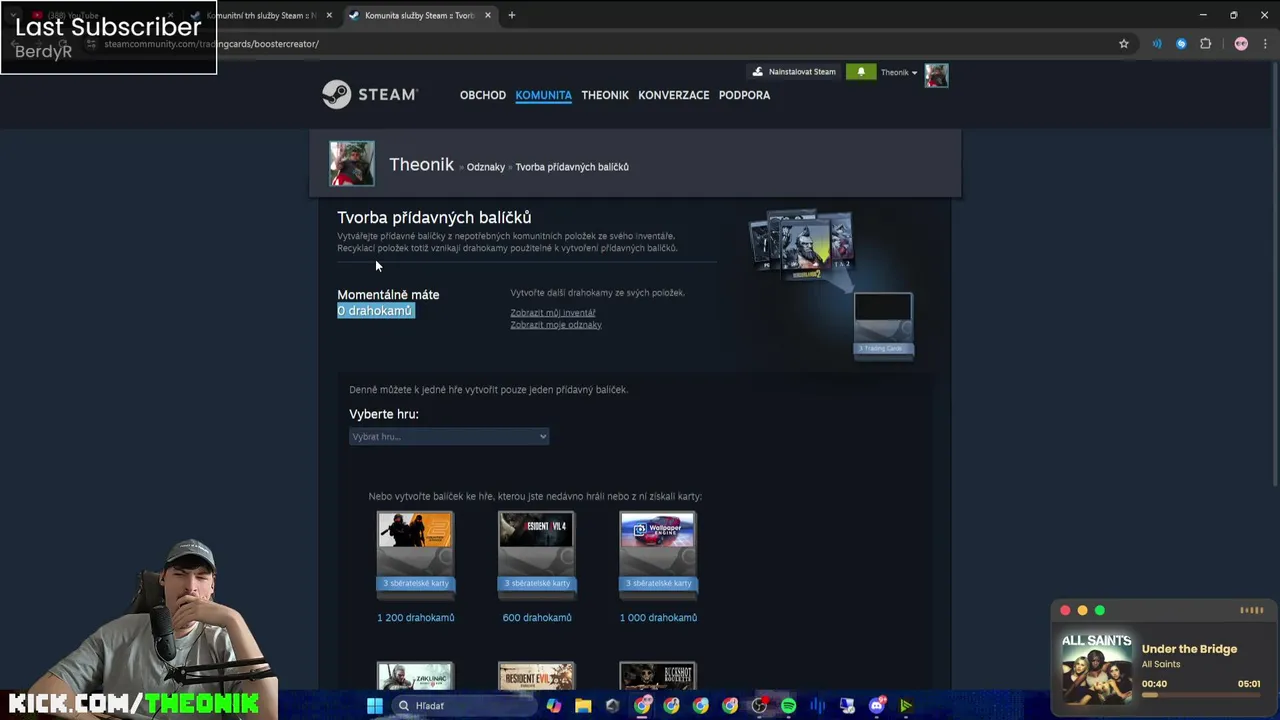
Task: Click the profile avatar beside Theonik dropdown
Action: [936, 76]
